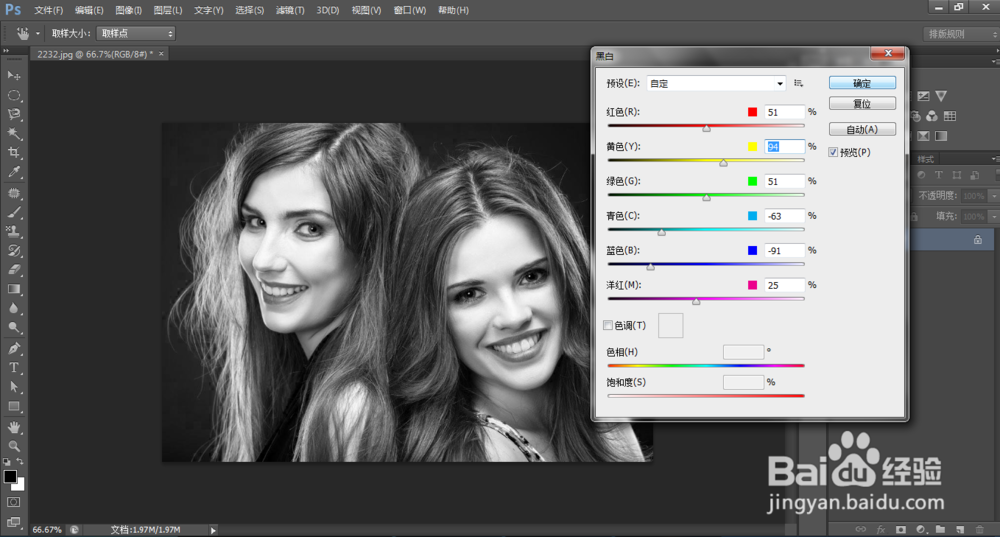Click the Auto (自动) button
The width and height of the screenshot is (1000, 537).
tap(862, 129)
